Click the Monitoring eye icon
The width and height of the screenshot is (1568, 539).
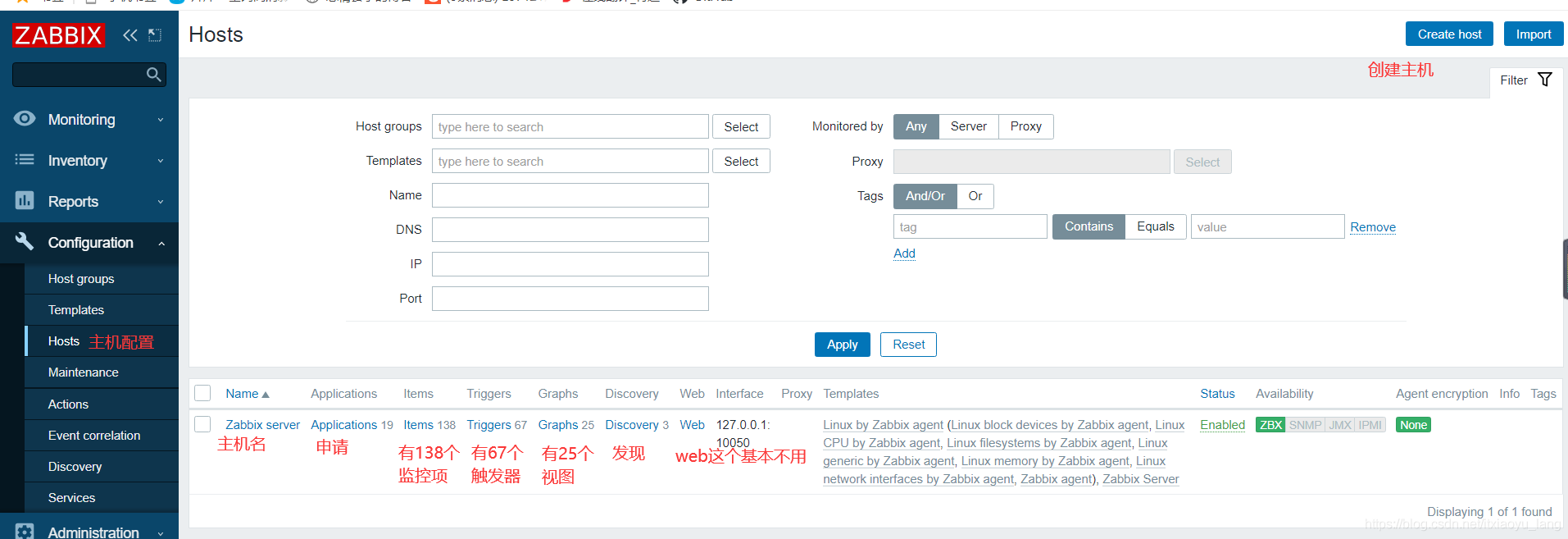(25, 119)
